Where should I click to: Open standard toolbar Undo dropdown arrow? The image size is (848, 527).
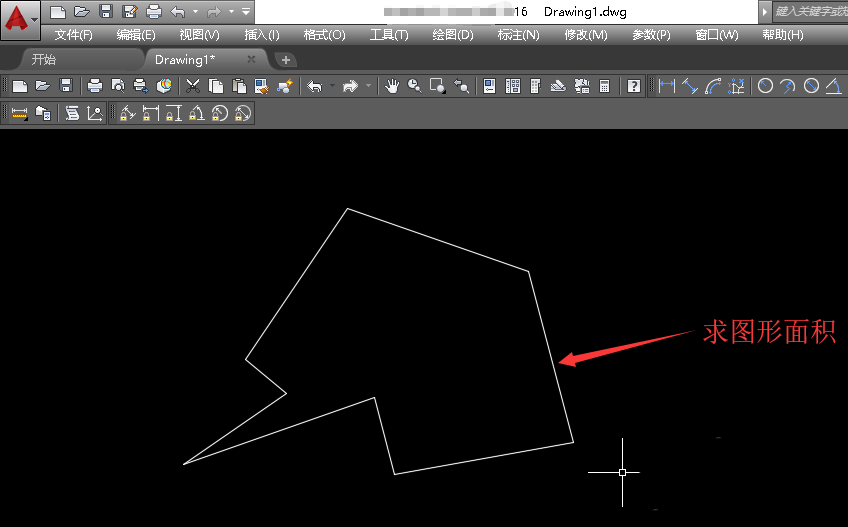[x=332, y=85]
